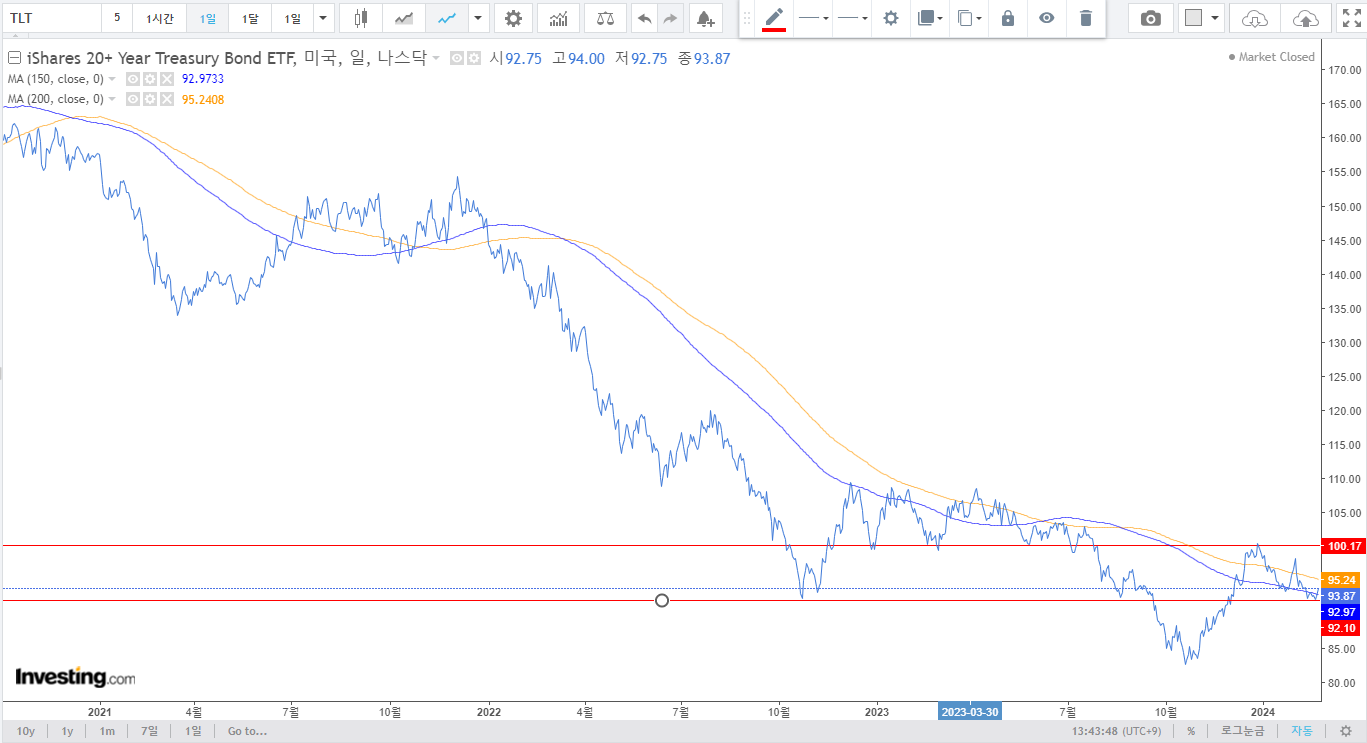This screenshot has width=1367, height=743.
Task: Select the highlighted 1일 interval
Action: 207,18
